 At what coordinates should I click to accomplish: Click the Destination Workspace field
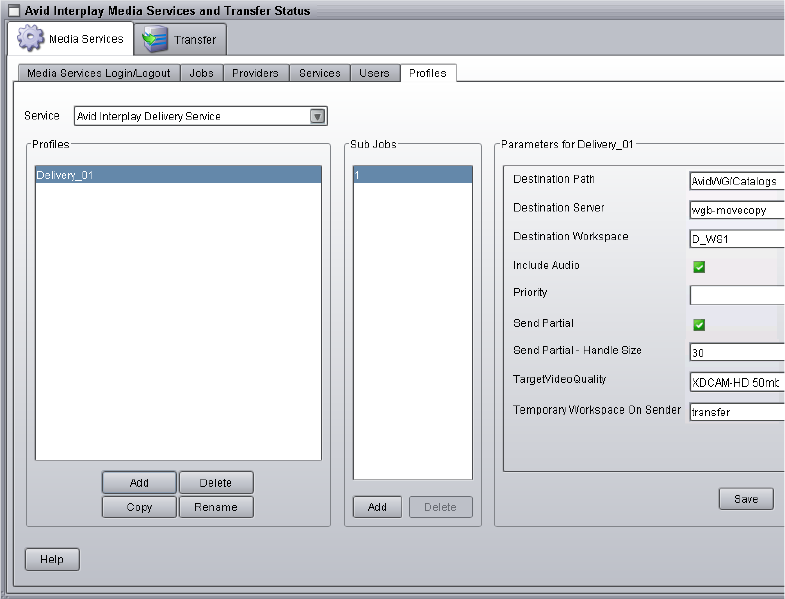[x=737, y=239]
